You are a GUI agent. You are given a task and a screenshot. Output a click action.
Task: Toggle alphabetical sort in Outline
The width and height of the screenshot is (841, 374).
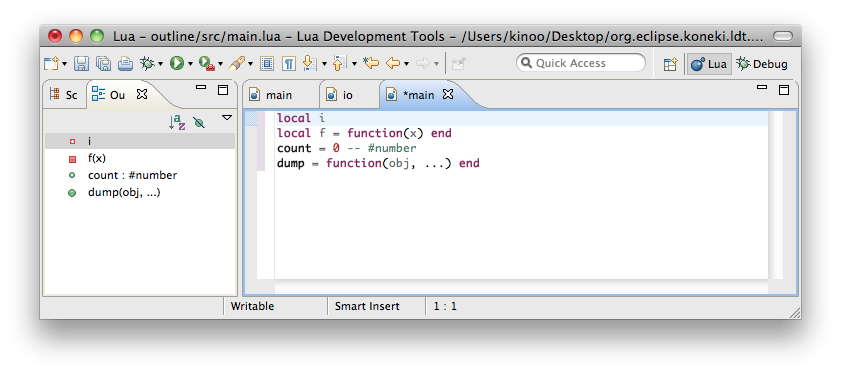176,122
